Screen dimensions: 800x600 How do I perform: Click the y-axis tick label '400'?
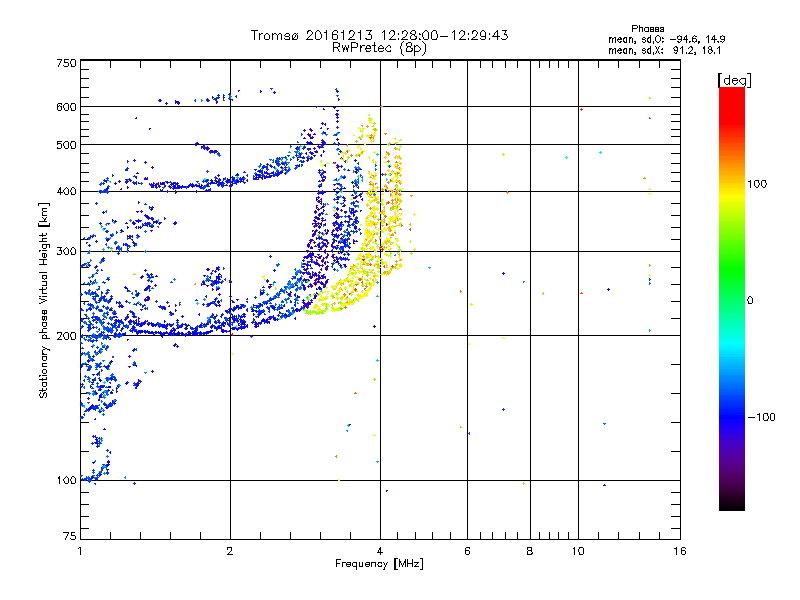[x=66, y=191]
